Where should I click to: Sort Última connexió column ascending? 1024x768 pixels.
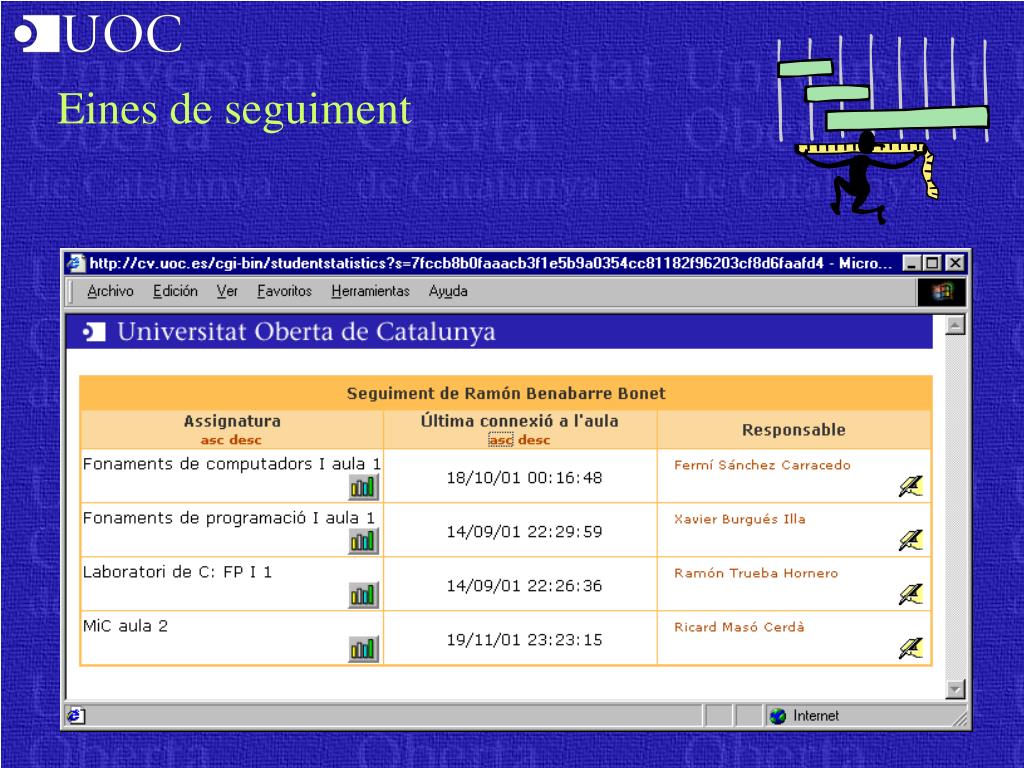pyautogui.click(x=501, y=440)
